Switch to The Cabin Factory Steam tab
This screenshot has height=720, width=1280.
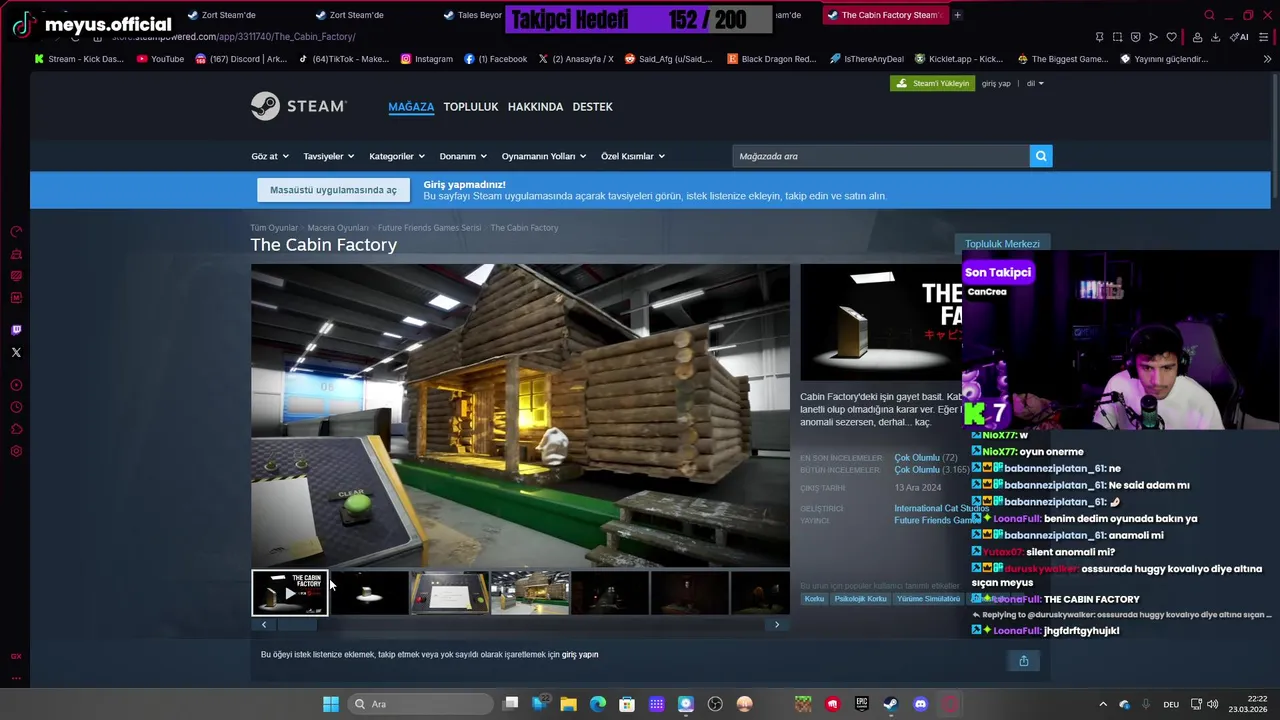884,15
